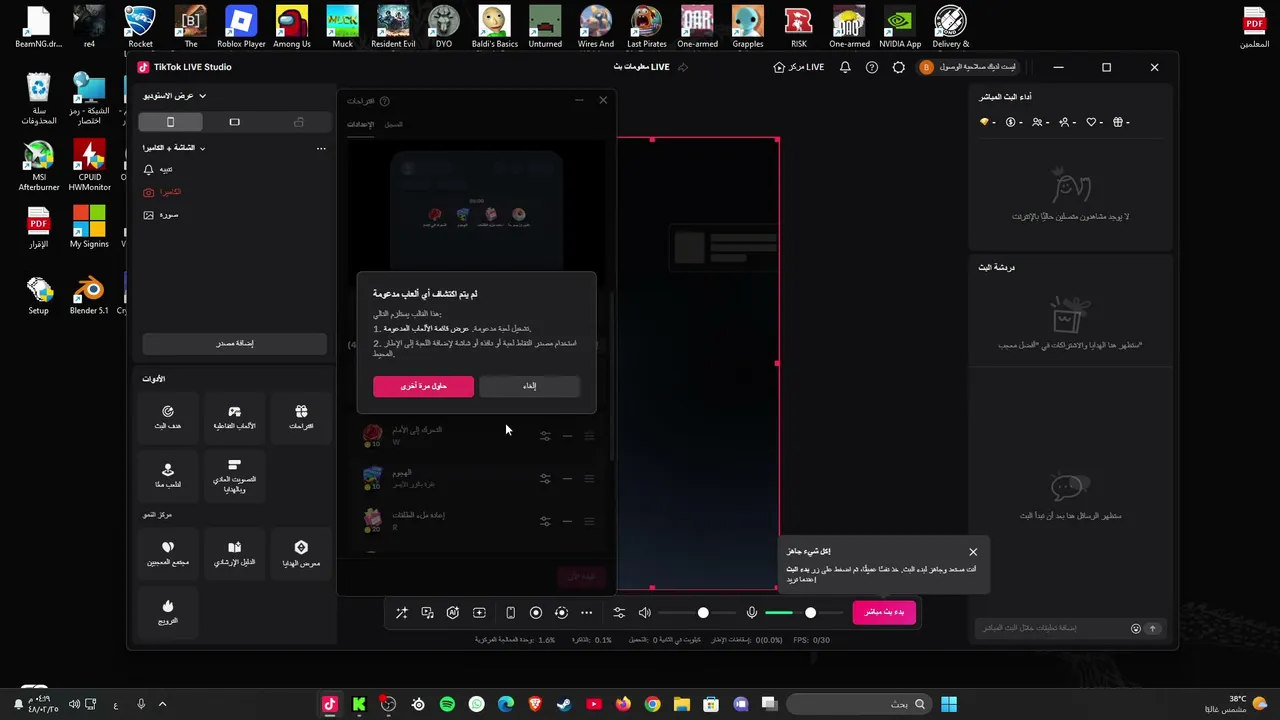Open the emoji picker in the comment box
Viewport: 1280px width, 720px height.
tap(1136, 629)
